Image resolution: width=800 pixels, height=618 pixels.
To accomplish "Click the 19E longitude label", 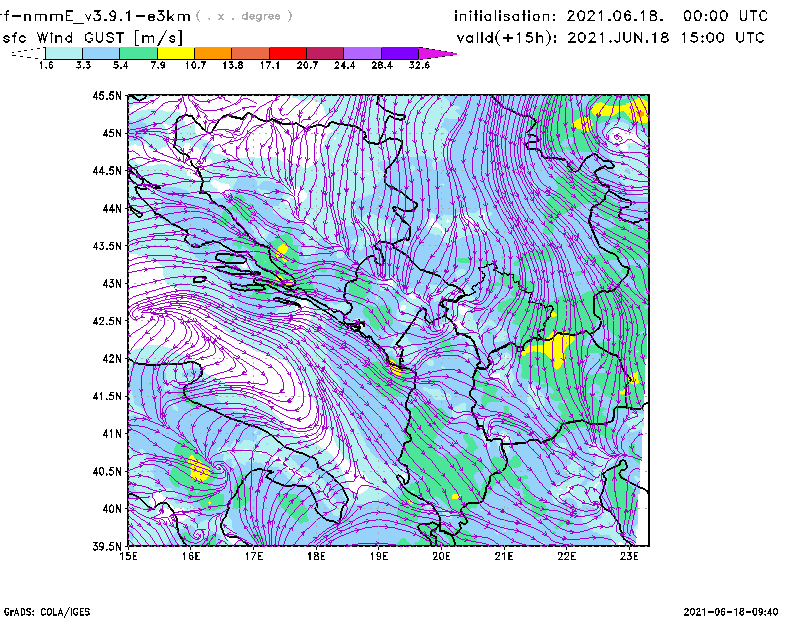I will coord(379,556).
